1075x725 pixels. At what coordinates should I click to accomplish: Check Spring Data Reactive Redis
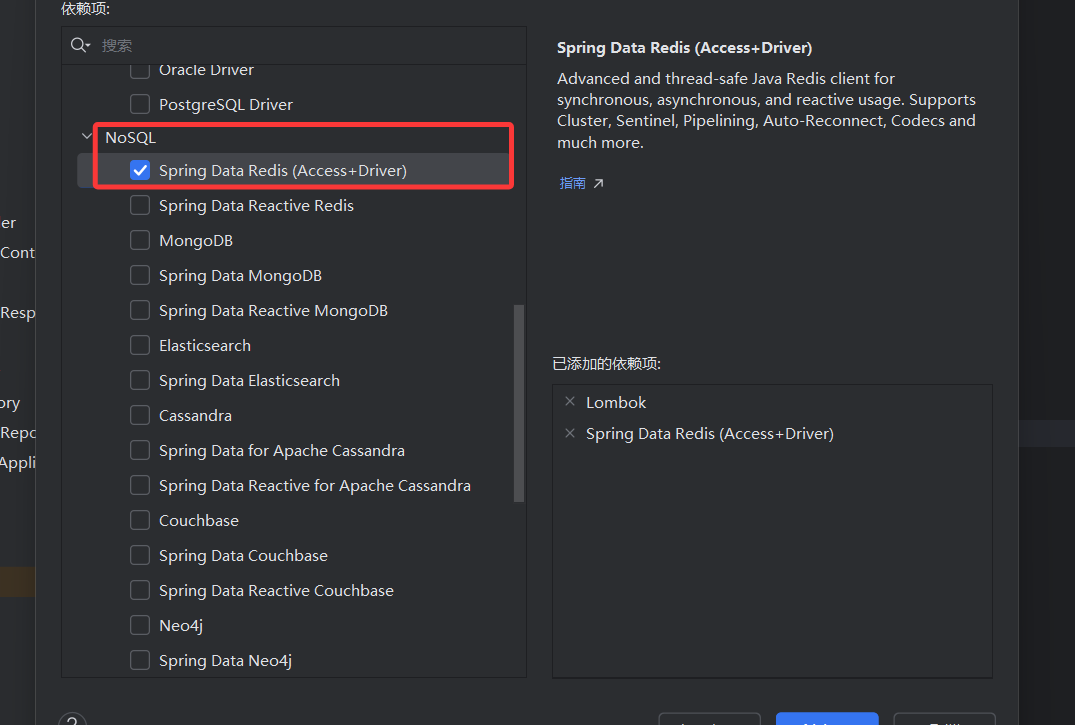click(x=140, y=205)
